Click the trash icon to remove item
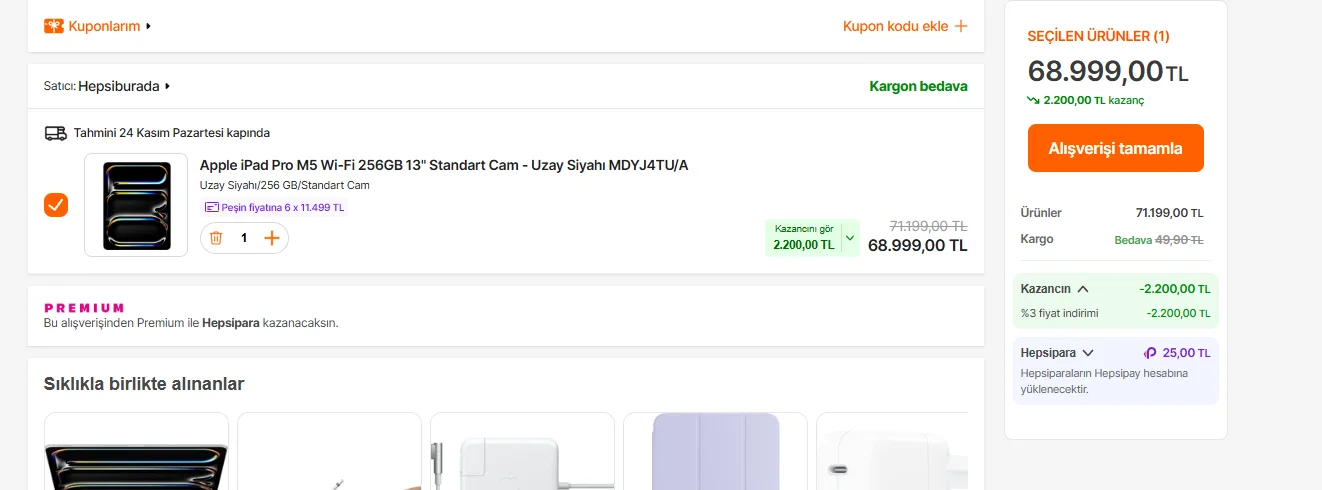Image resolution: width=1322 pixels, height=490 pixels. [216, 238]
